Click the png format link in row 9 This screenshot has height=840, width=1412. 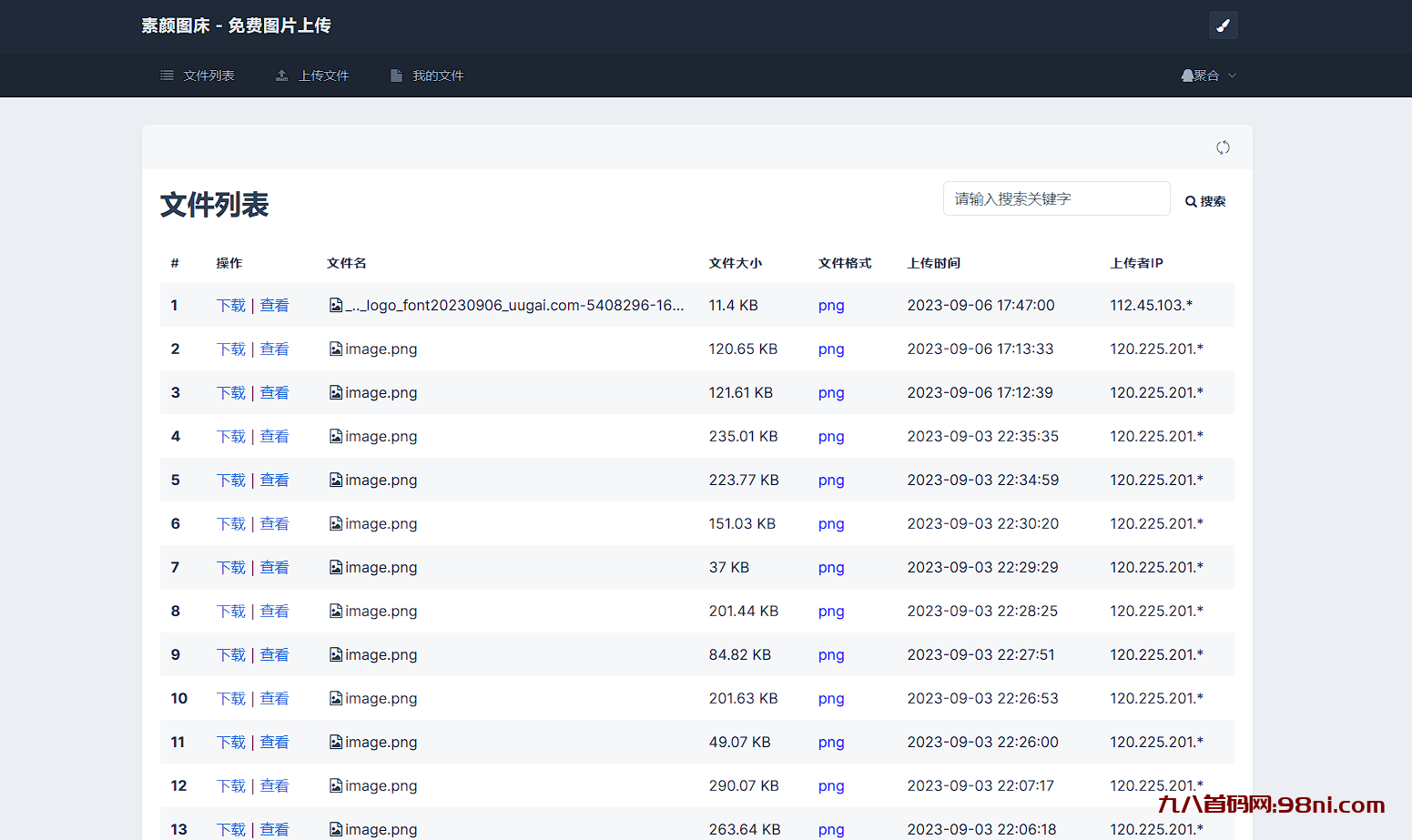point(830,655)
